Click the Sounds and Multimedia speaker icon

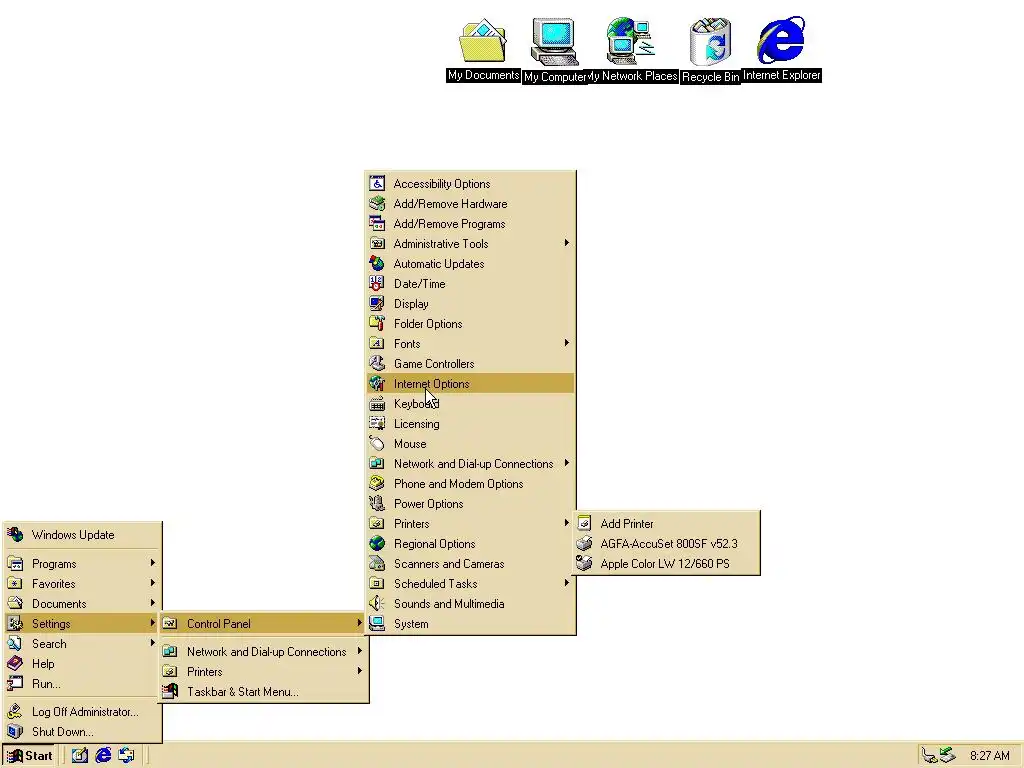pyautogui.click(x=377, y=603)
